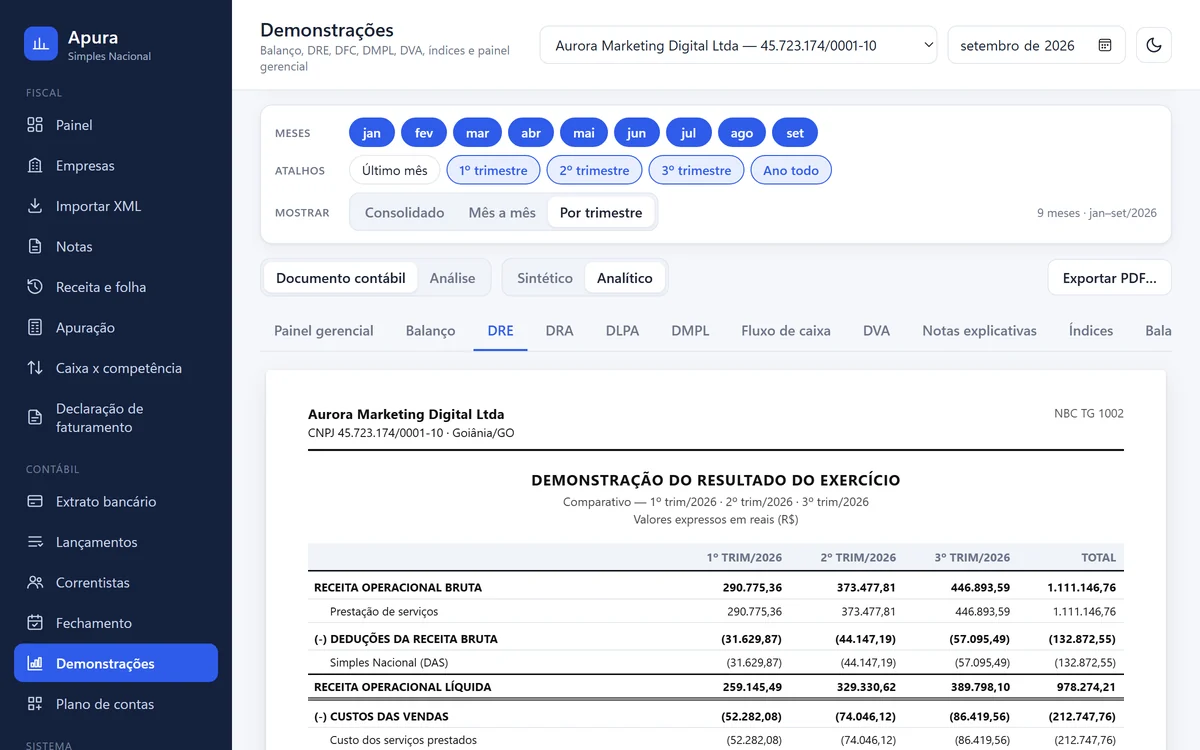Open the DMPL tab
This screenshot has height=750, width=1200.
(690, 331)
